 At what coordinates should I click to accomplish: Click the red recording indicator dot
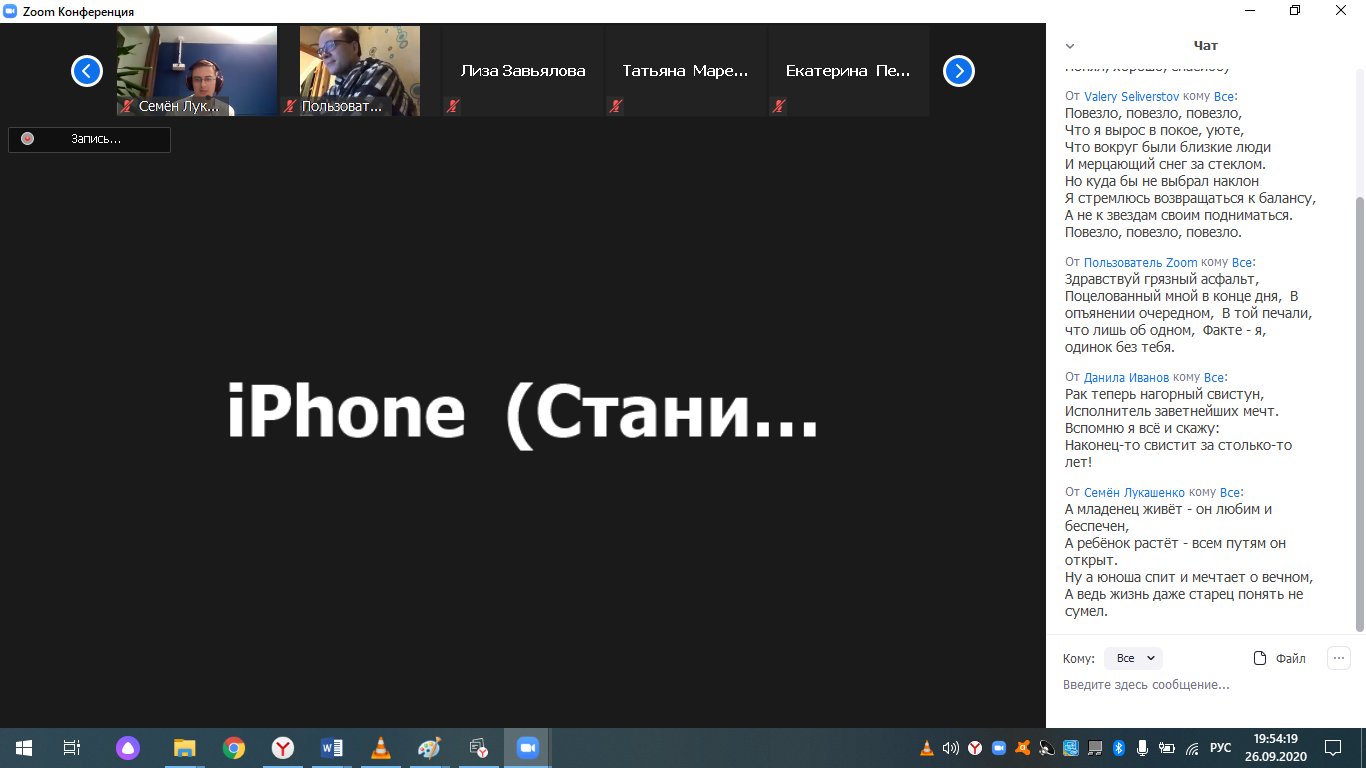pyautogui.click(x=27, y=139)
